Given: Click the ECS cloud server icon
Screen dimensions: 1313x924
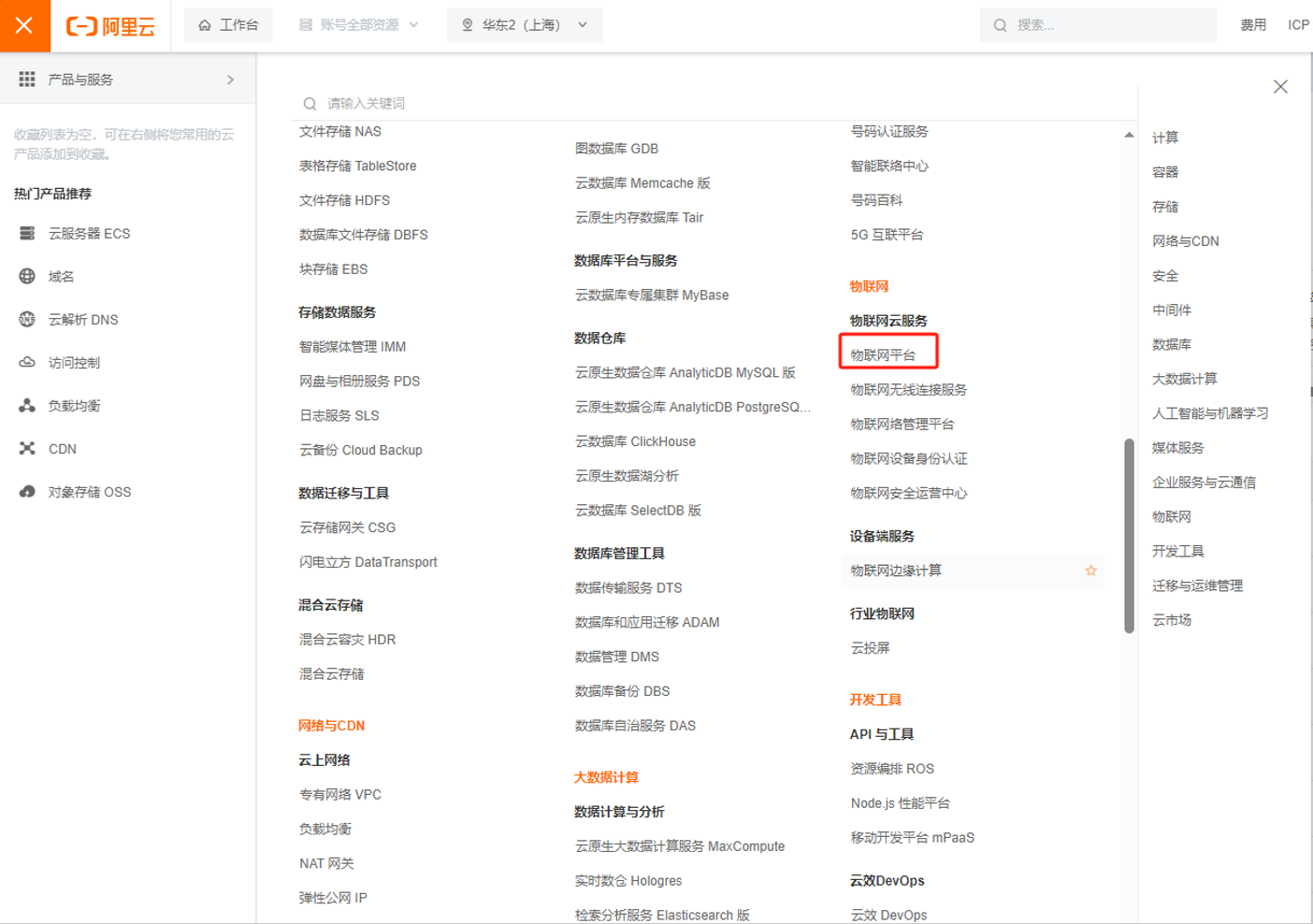Looking at the screenshot, I should pyautogui.click(x=27, y=233).
